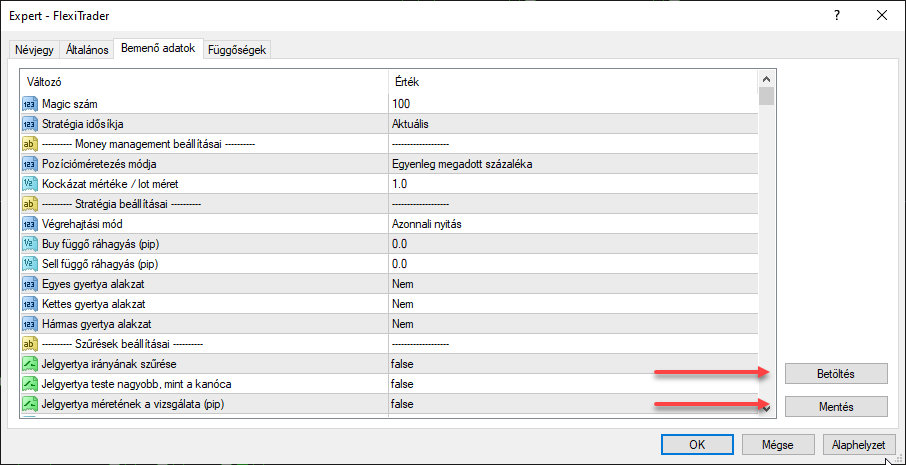Click the boolean icon of Jelgyertya méretének vizsgálata

click(29, 404)
